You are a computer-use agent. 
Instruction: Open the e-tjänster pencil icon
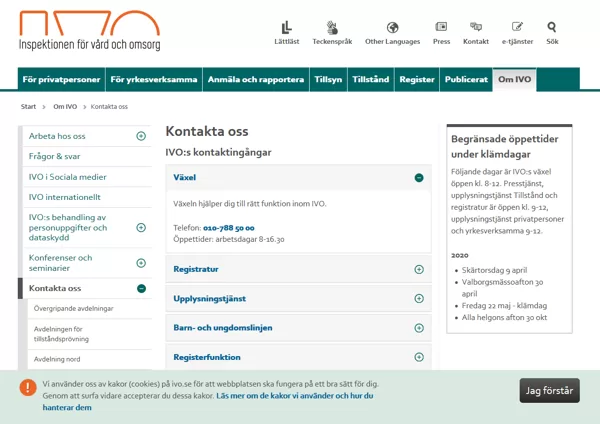[x=517, y=27]
